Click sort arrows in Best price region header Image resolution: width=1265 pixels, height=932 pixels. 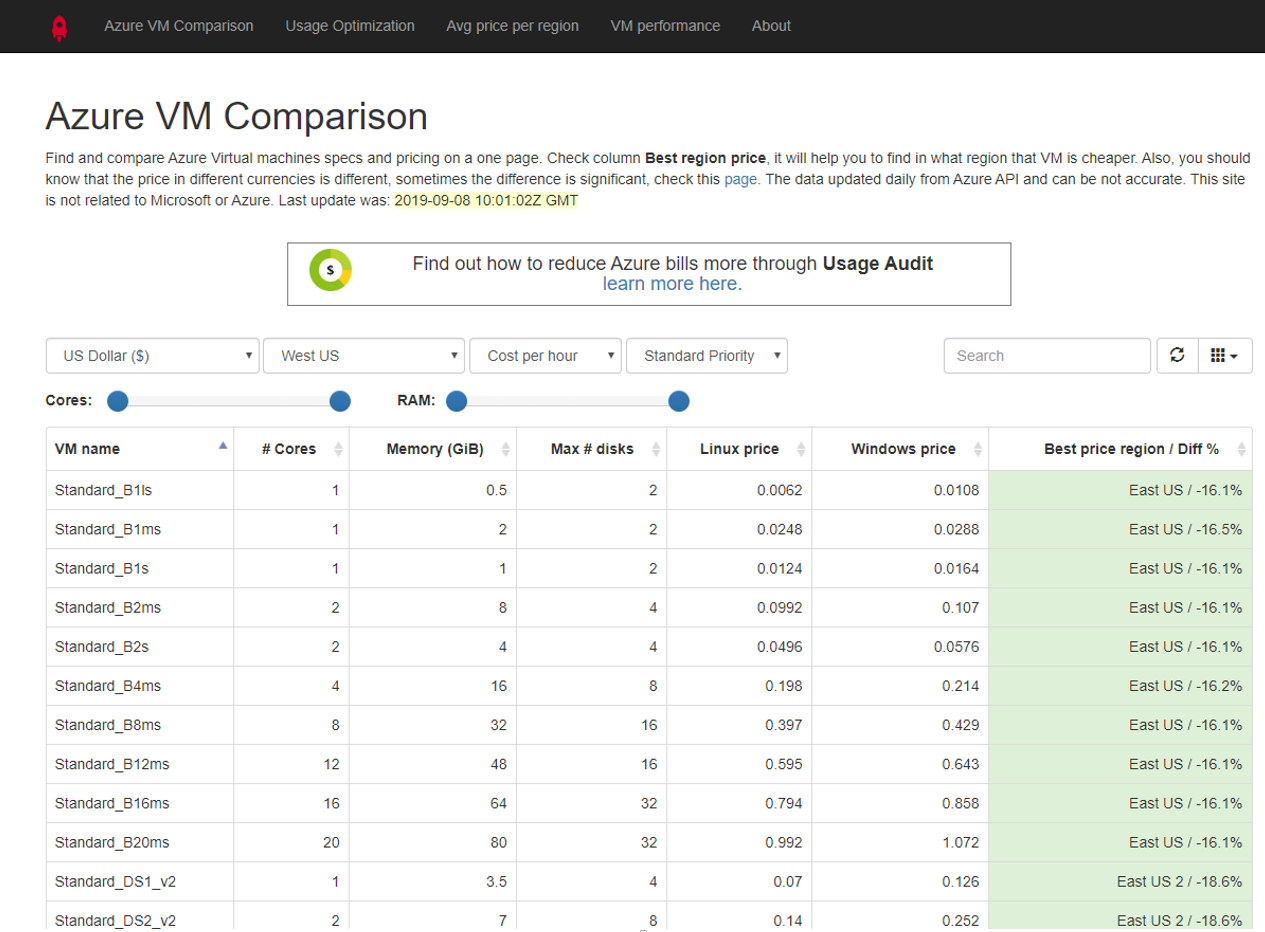1241,450
